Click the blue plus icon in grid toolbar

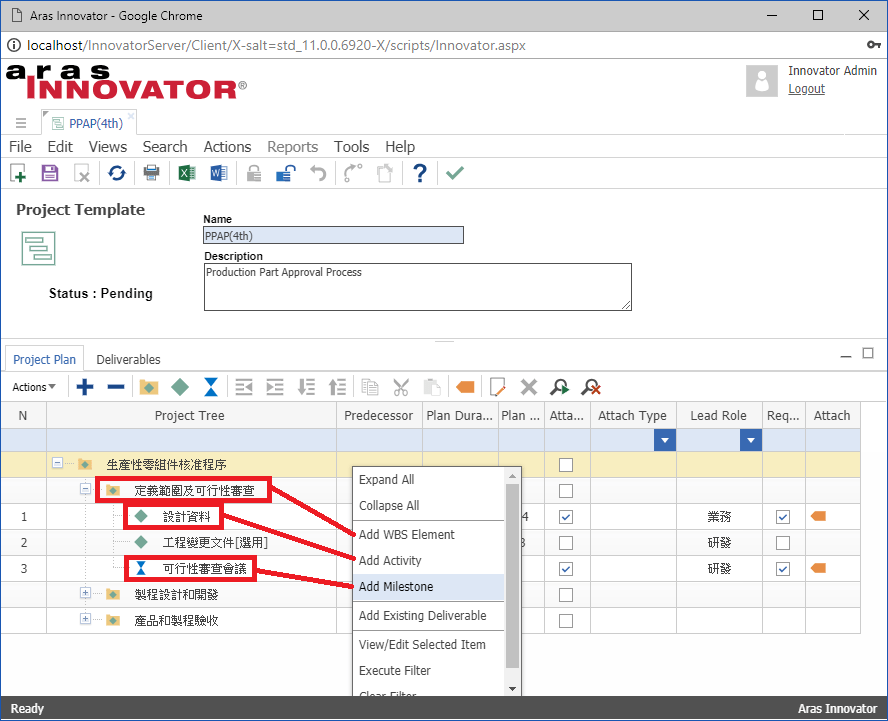pos(85,387)
